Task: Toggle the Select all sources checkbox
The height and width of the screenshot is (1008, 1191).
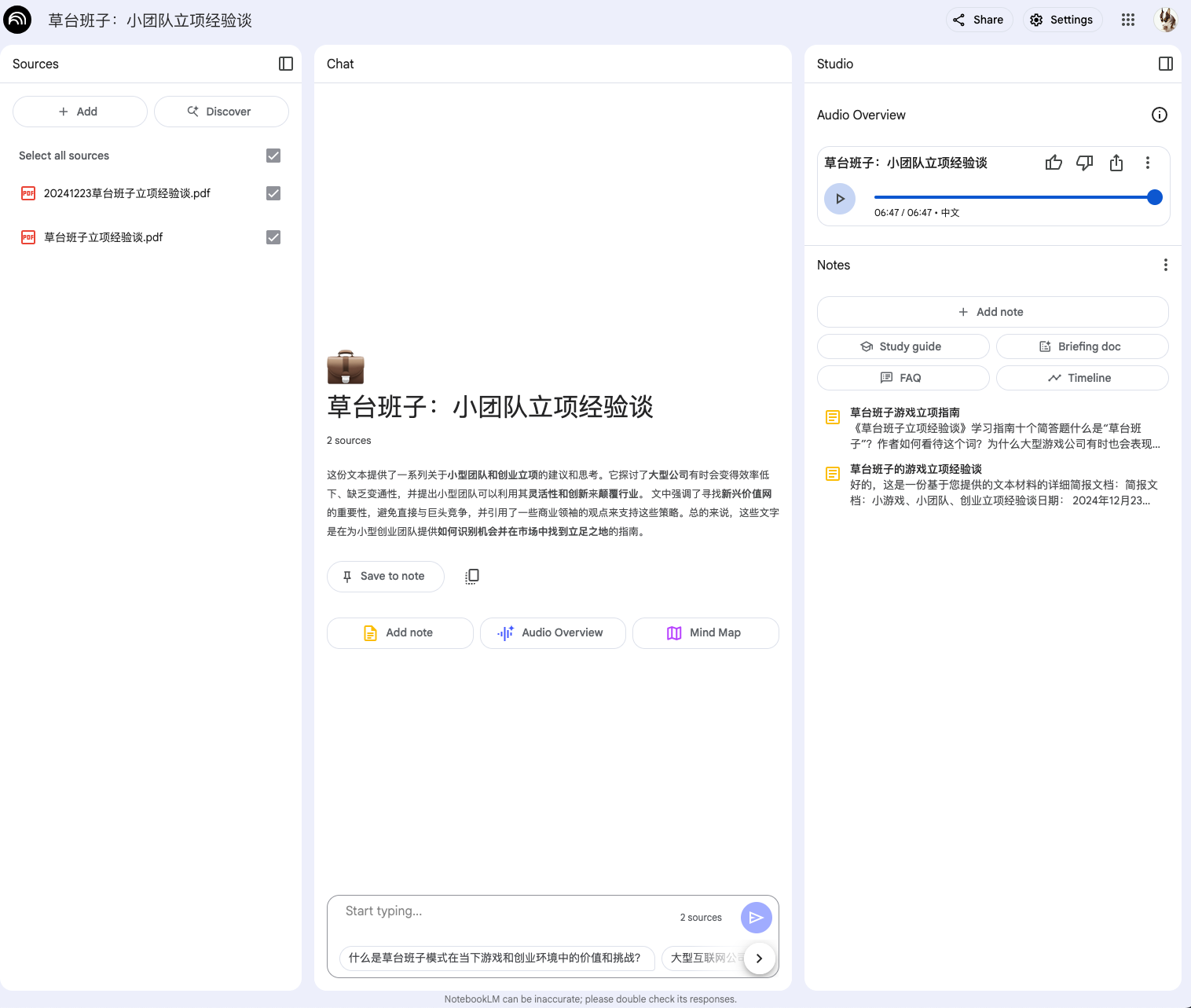Action: (273, 156)
